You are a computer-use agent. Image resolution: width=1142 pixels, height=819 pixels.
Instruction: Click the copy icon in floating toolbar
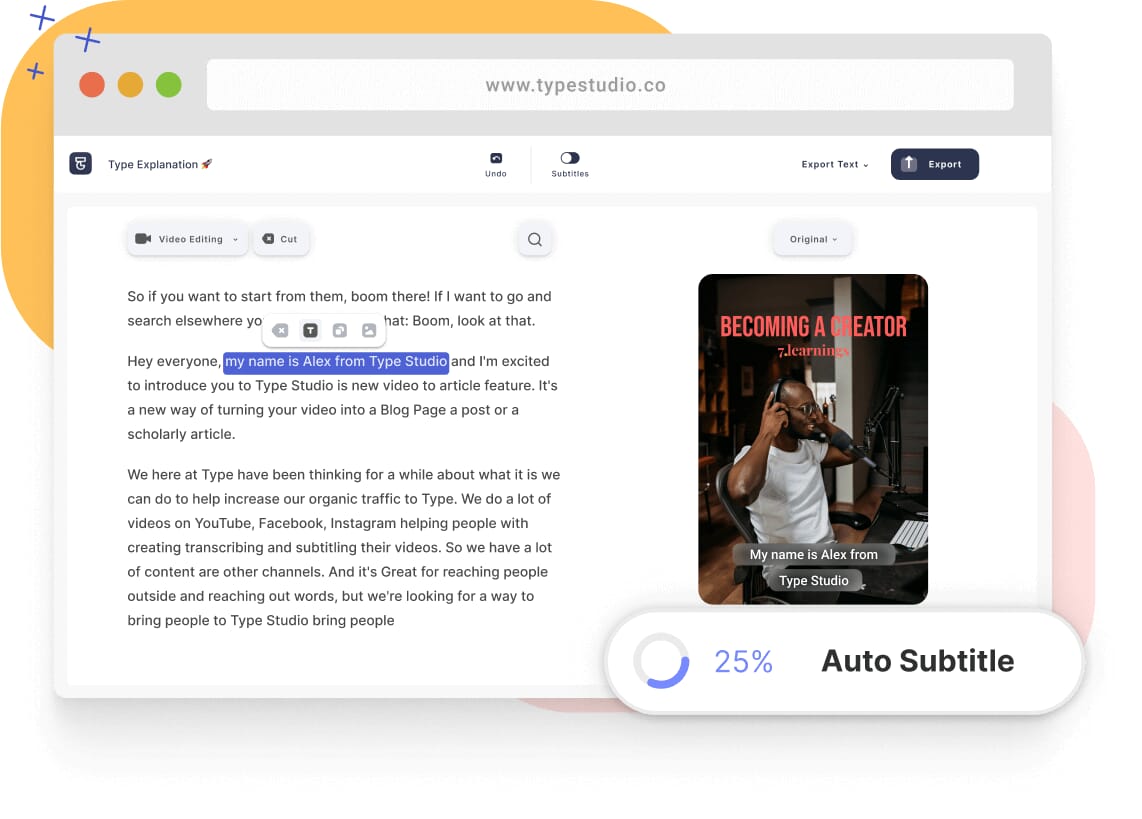[340, 331]
